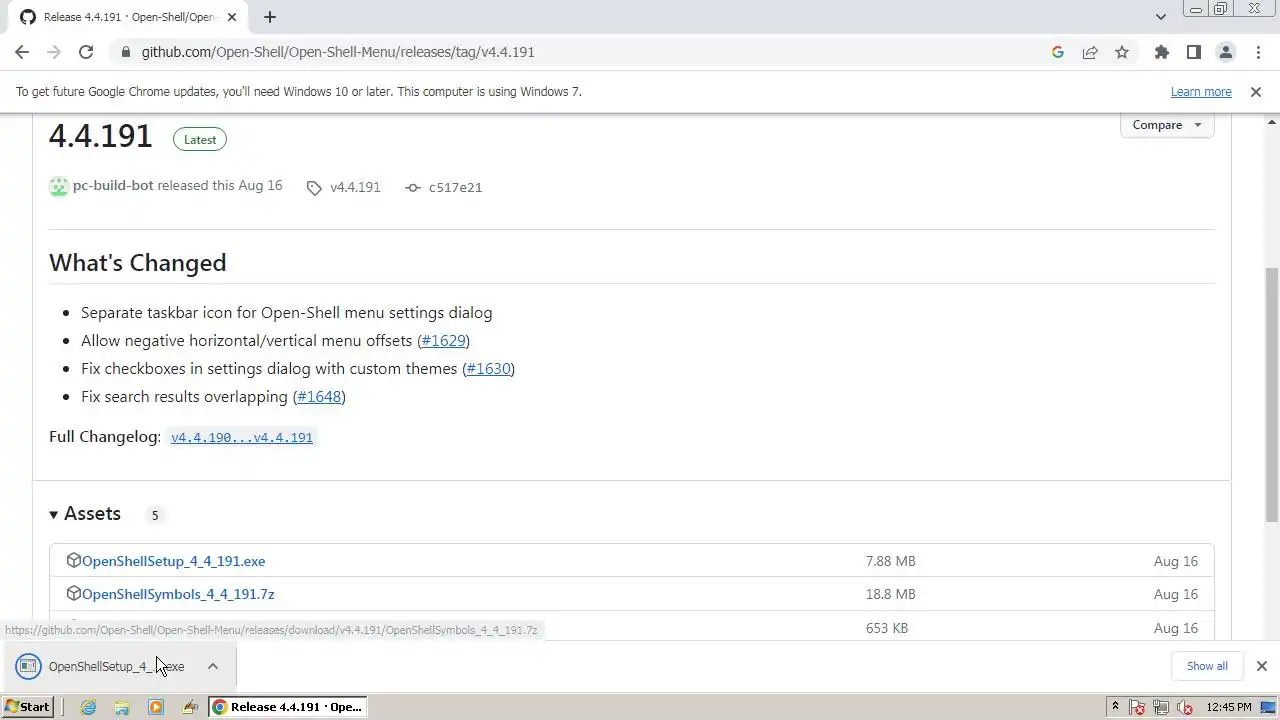Open pull request #1648 link
This screenshot has height=720, width=1280.
point(319,397)
